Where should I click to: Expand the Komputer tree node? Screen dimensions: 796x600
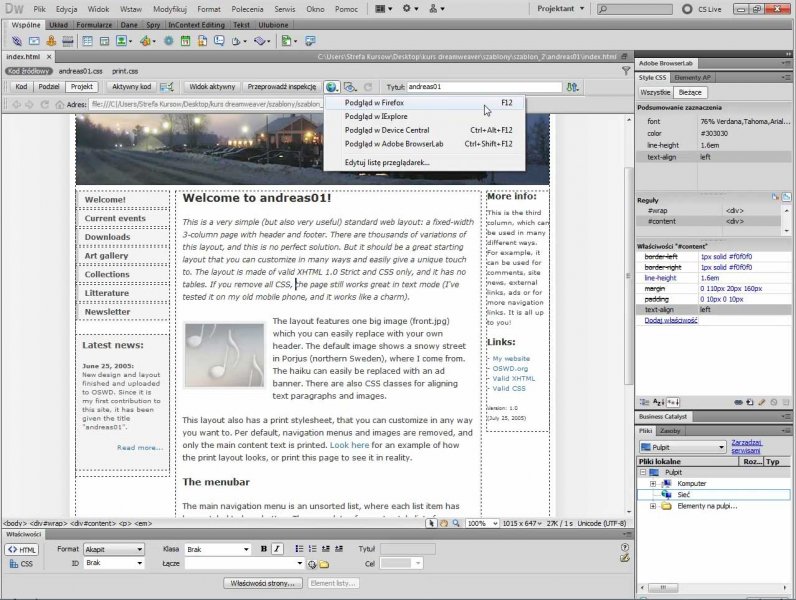pyautogui.click(x=653, y=483)
